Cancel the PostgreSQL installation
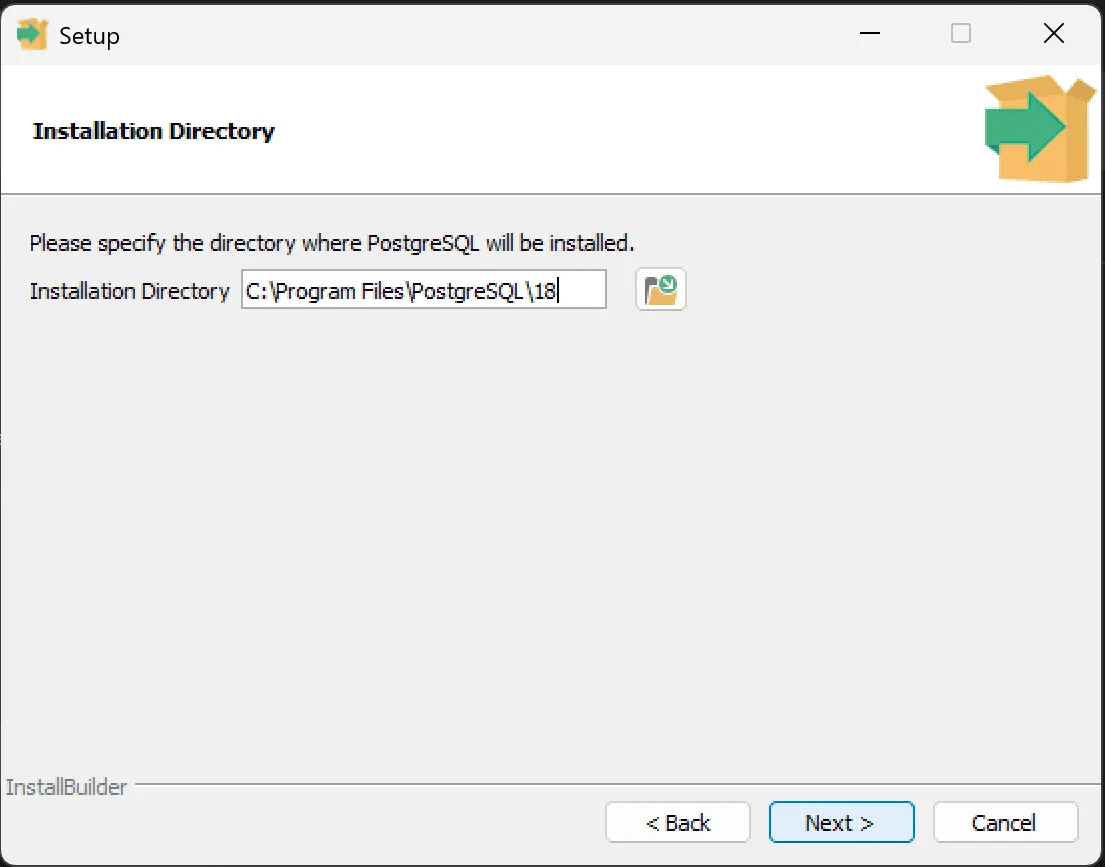 point(1005,822)
